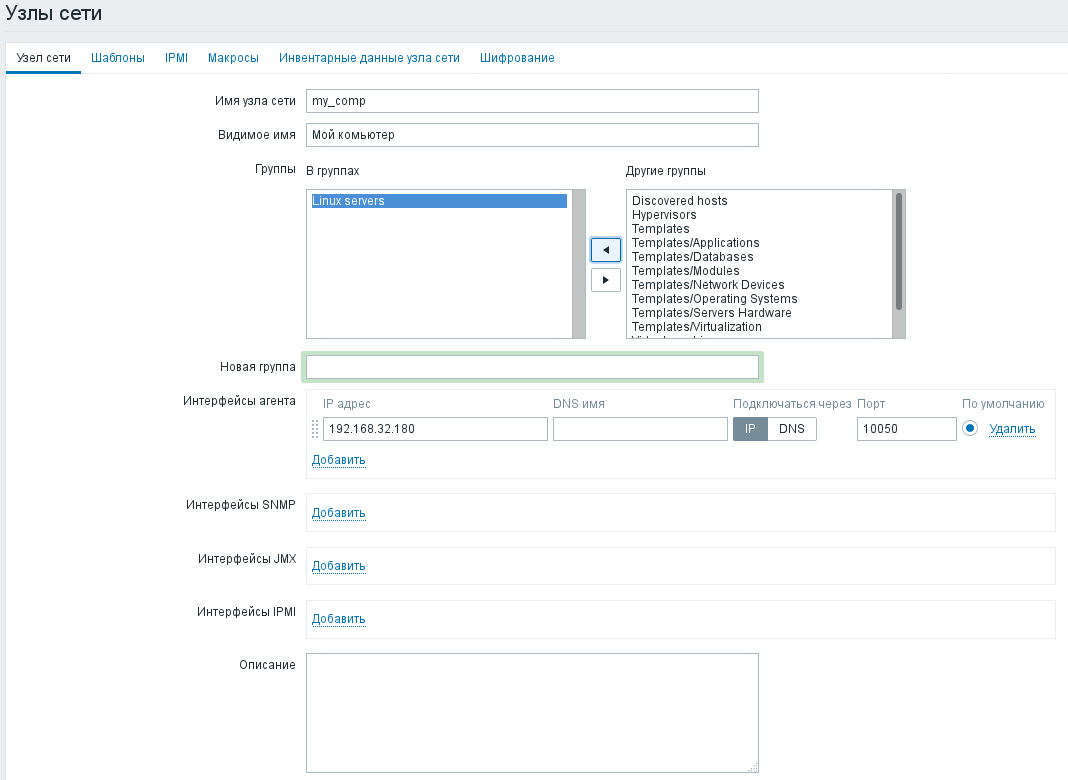The image size is (1068, 780).
Task: Grab the agent interface drag handle
Action: pos(315,429)
